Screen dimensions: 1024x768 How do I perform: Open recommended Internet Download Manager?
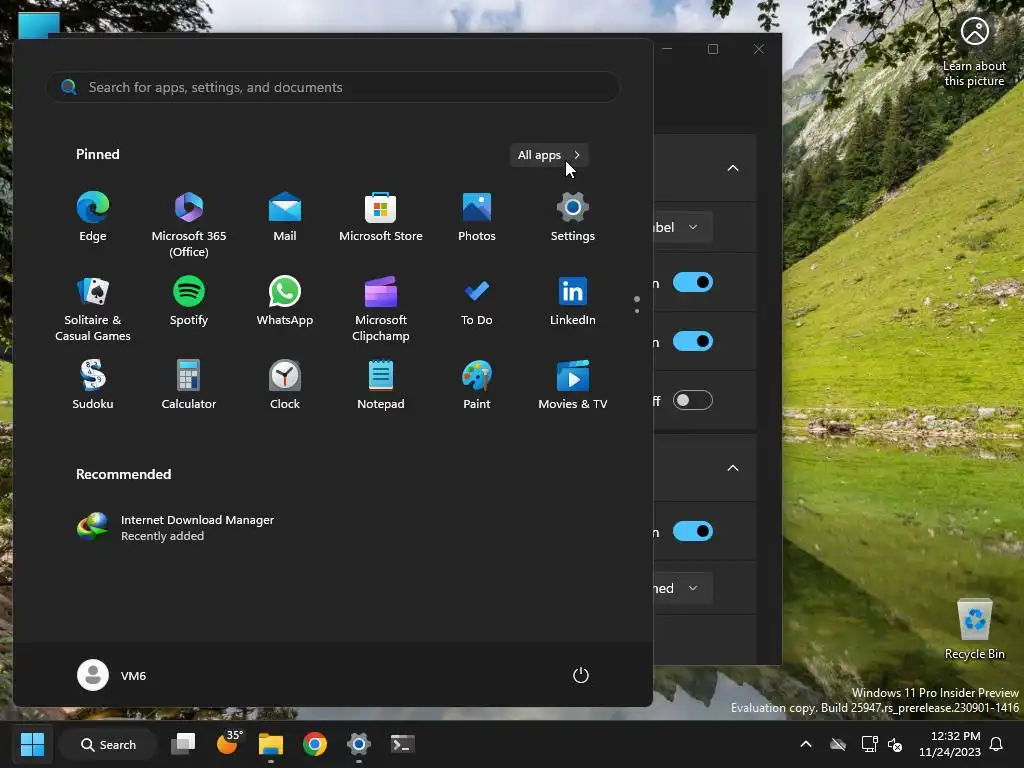coord(175,528)
